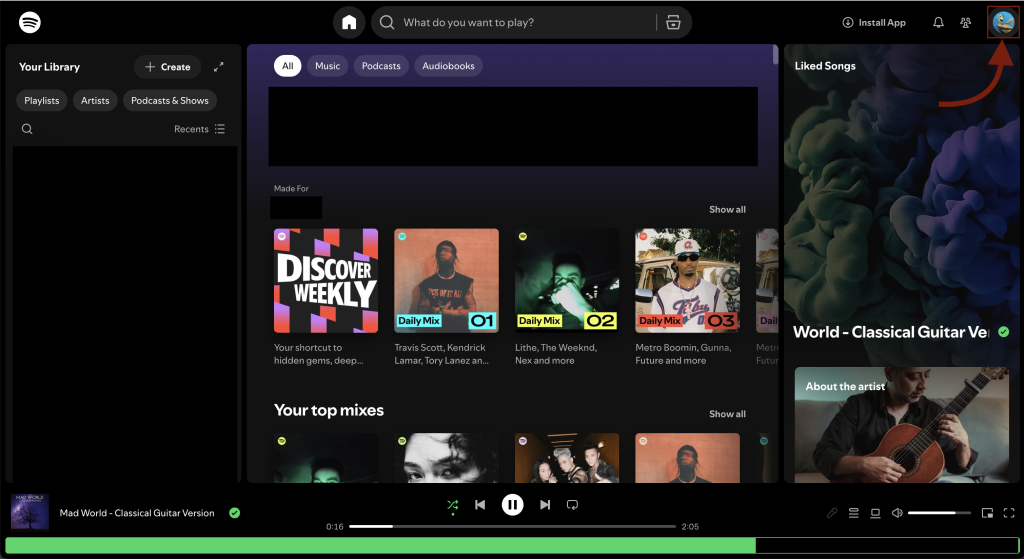The width and height of the screenshot is (1024, 559).
Task: Toggle repeat mode
Action: click(x=572, y=504)
